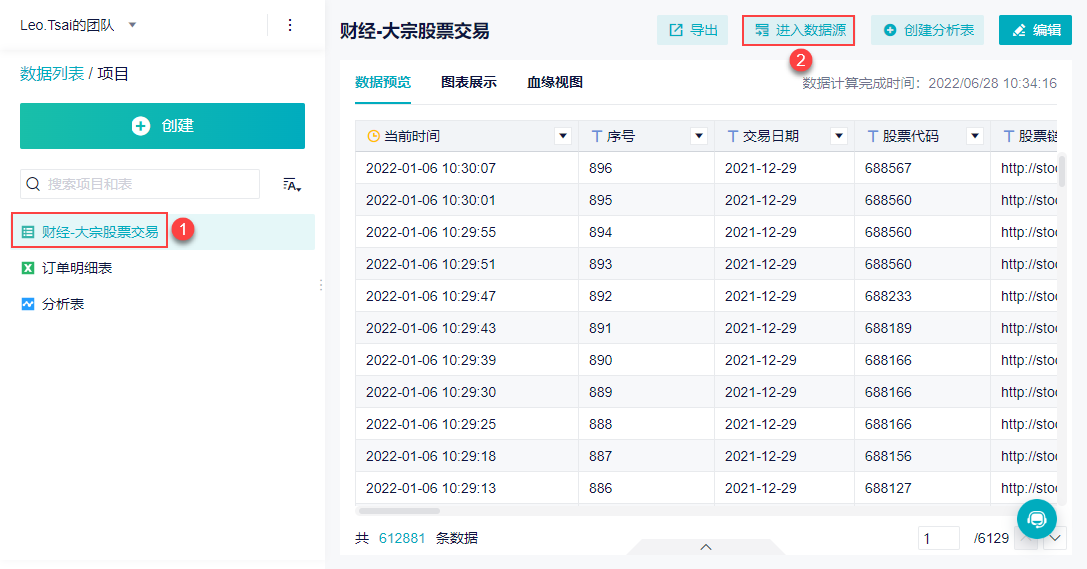
Task: Click the text type icon beside 序号
Action: click(596, 137)
